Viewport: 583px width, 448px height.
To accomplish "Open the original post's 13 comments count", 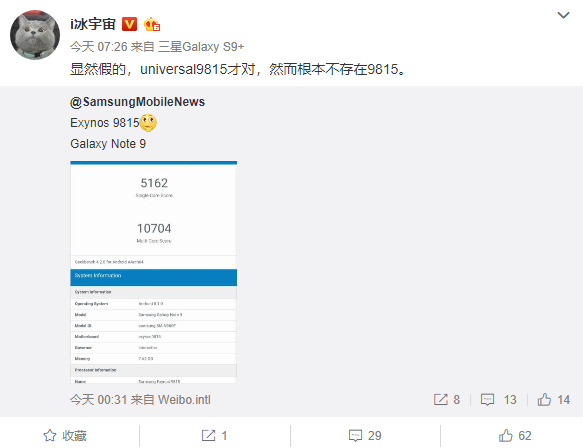I will [510, 400].
